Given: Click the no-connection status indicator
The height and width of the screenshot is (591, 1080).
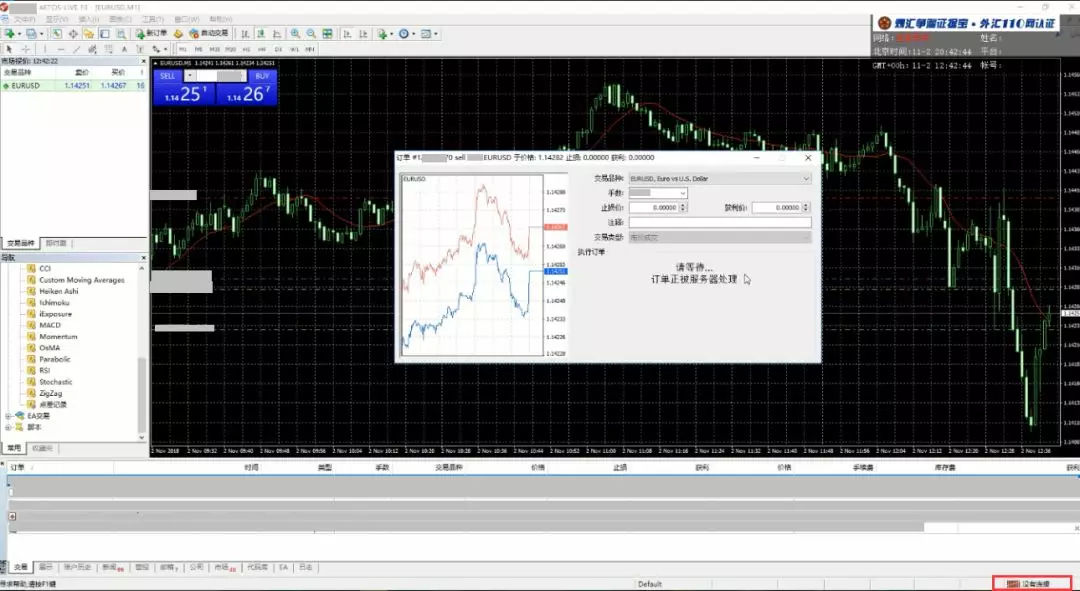Looking at the screenshot, I should (x=1031, y=583).
